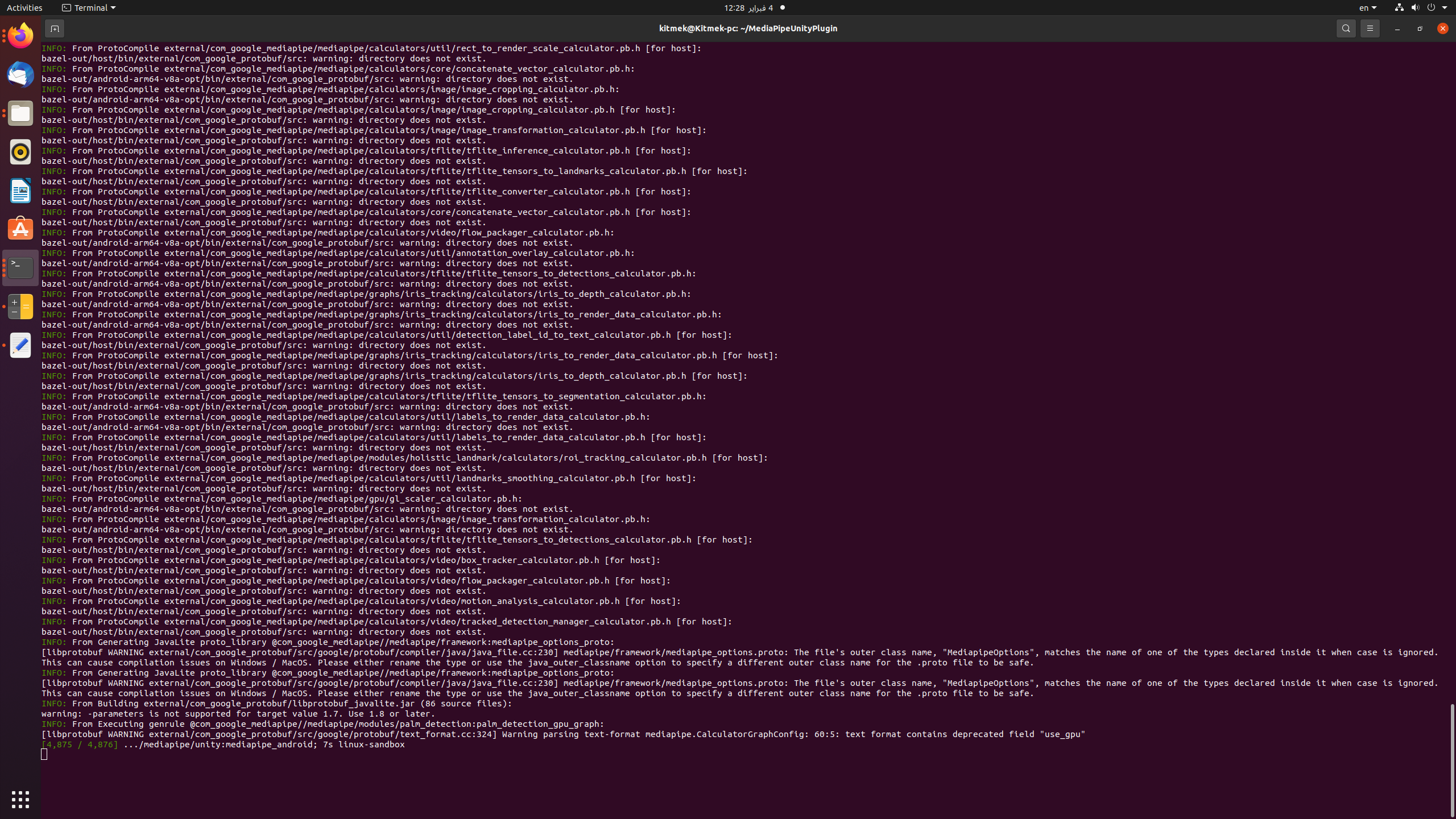The height and width of the screenshot is (819, 1456).
Task: Open Ubuntu Software center
Action: click(20, 228)
